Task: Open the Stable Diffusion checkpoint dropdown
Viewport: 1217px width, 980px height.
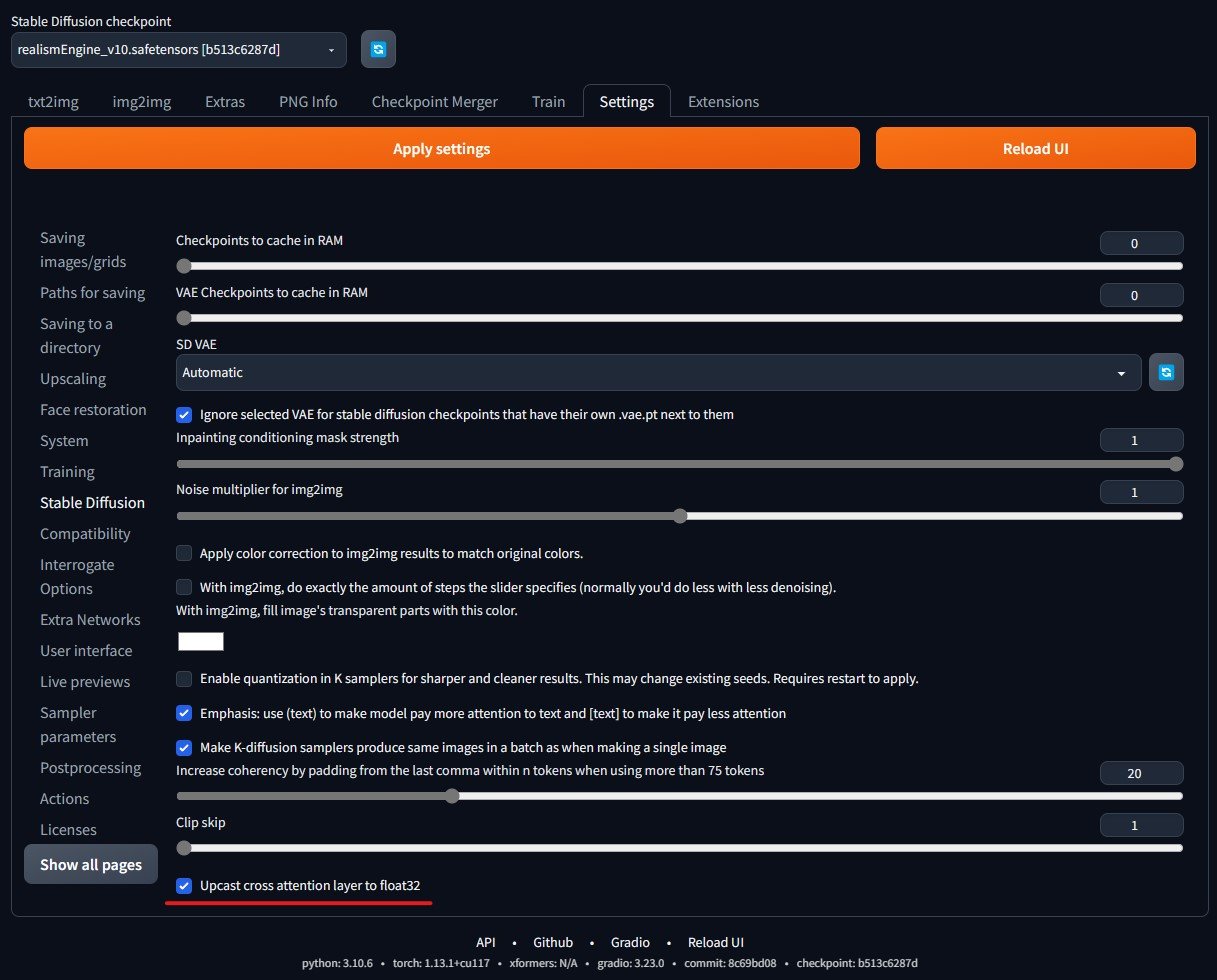Action: (x=178, y=50)
